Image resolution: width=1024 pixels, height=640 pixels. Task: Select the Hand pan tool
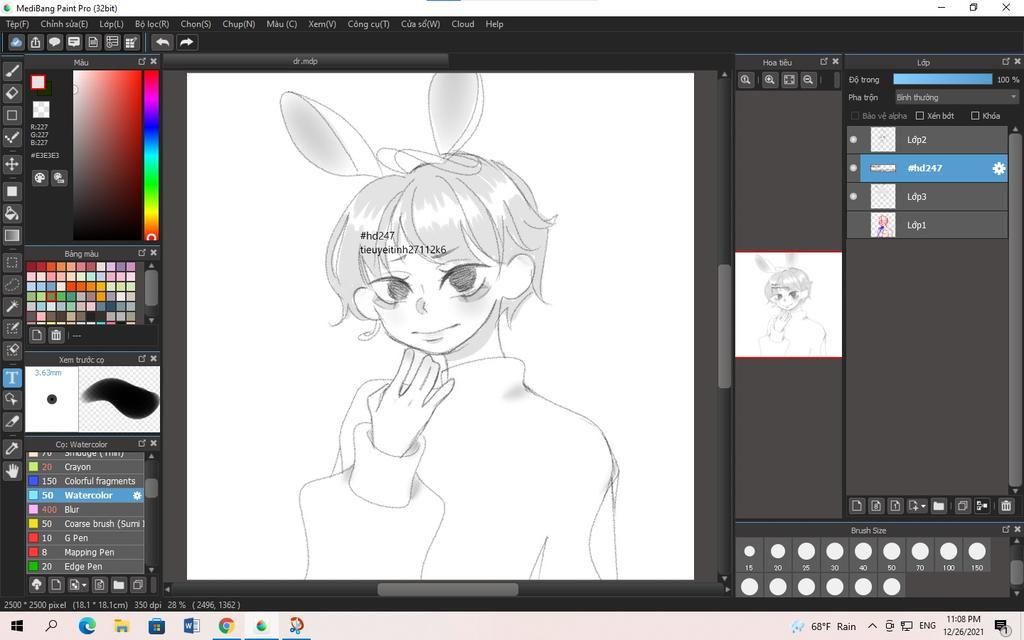click(12, 470)
